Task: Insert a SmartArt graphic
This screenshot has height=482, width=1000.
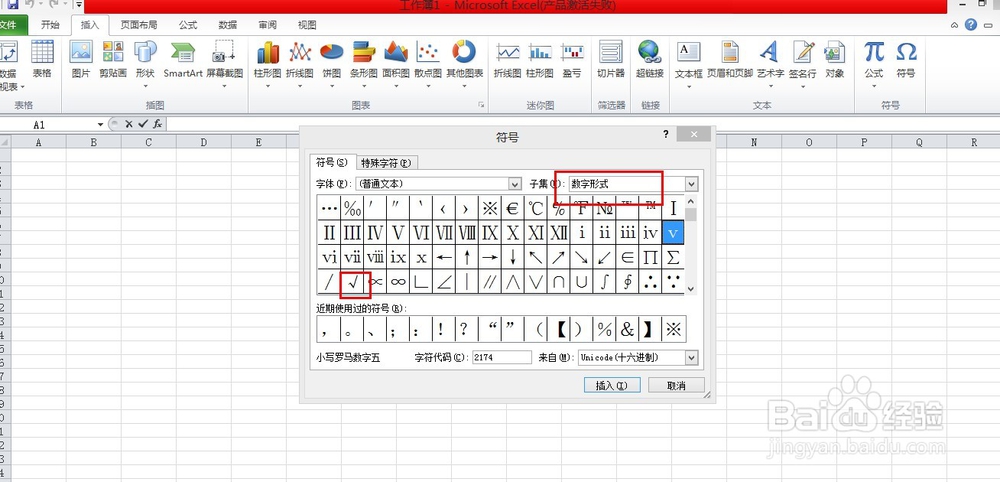Action: click(x=182, y=59)
